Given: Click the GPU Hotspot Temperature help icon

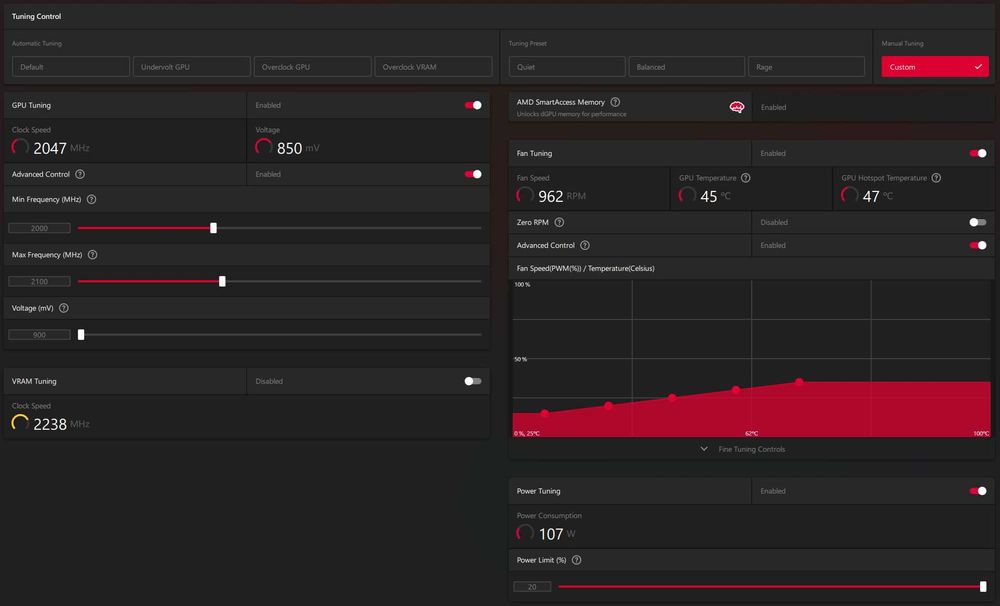Looking at the screenshot, I should (x=936, y=178).
